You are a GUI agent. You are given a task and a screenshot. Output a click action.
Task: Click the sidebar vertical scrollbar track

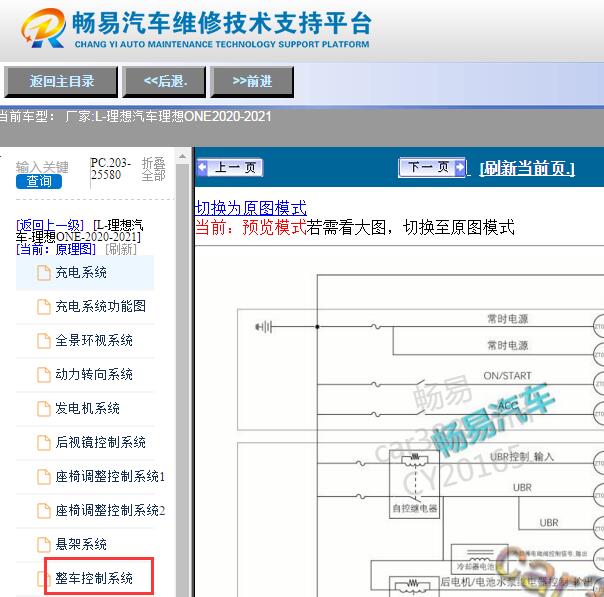click(183, 379)
